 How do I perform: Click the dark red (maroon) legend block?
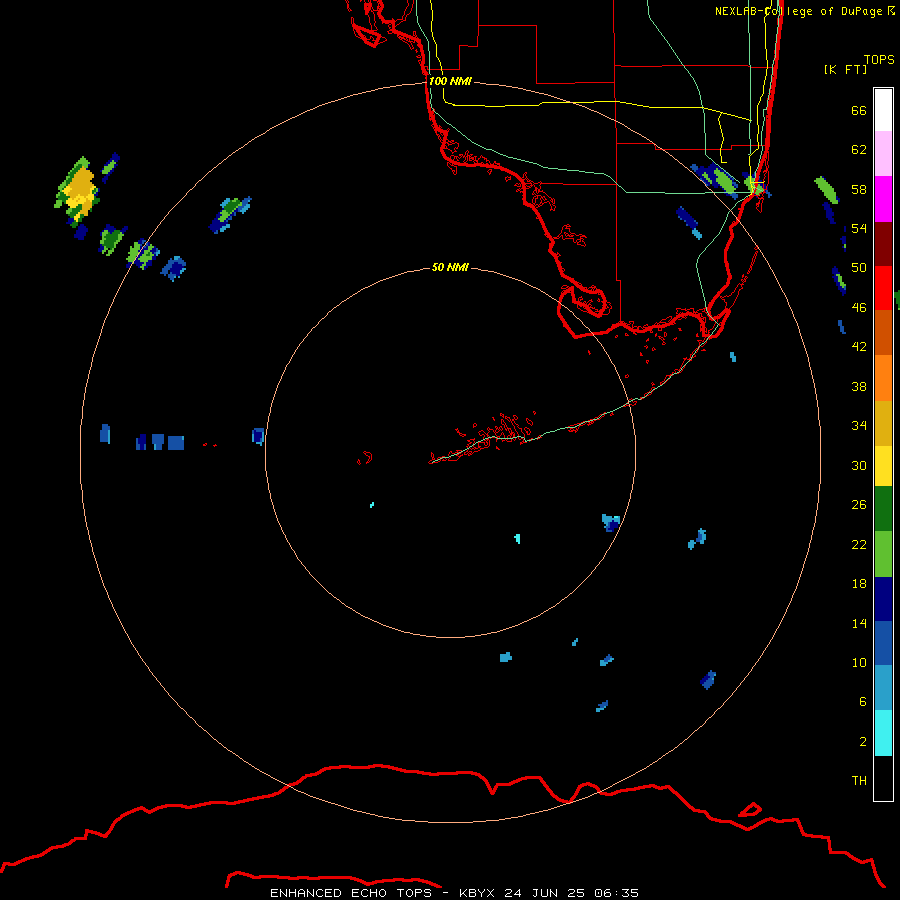(x=883, y=244)
